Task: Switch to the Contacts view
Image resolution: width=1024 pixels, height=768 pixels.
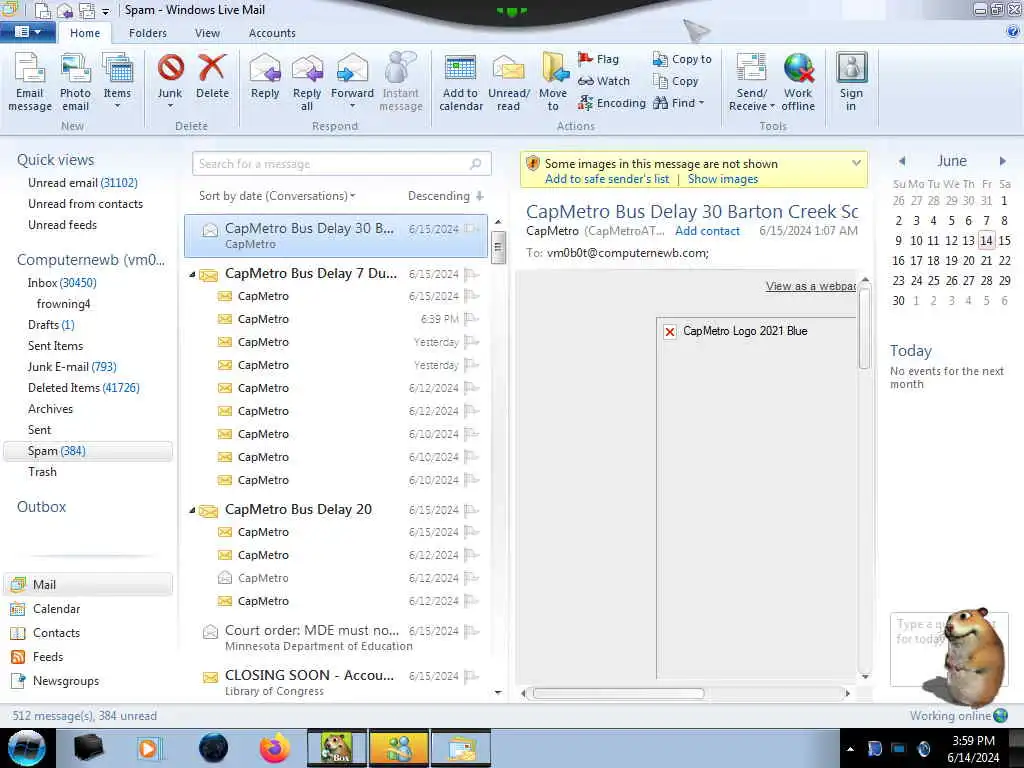Action: point(56,633)
